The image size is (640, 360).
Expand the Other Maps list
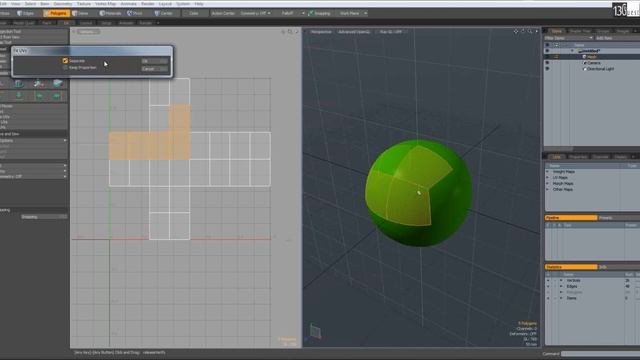tap(548, 189)
